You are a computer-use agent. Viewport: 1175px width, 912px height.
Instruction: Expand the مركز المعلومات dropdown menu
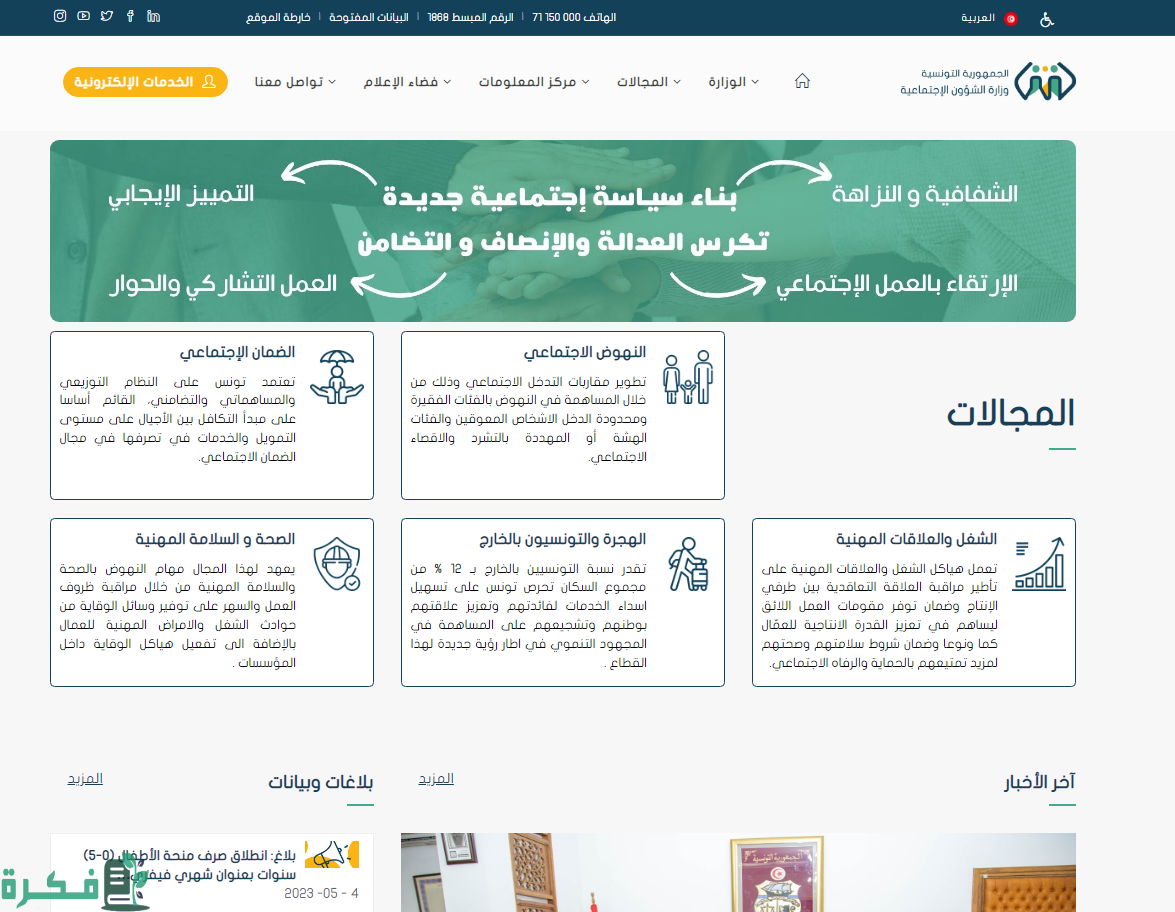coord(533,82)
